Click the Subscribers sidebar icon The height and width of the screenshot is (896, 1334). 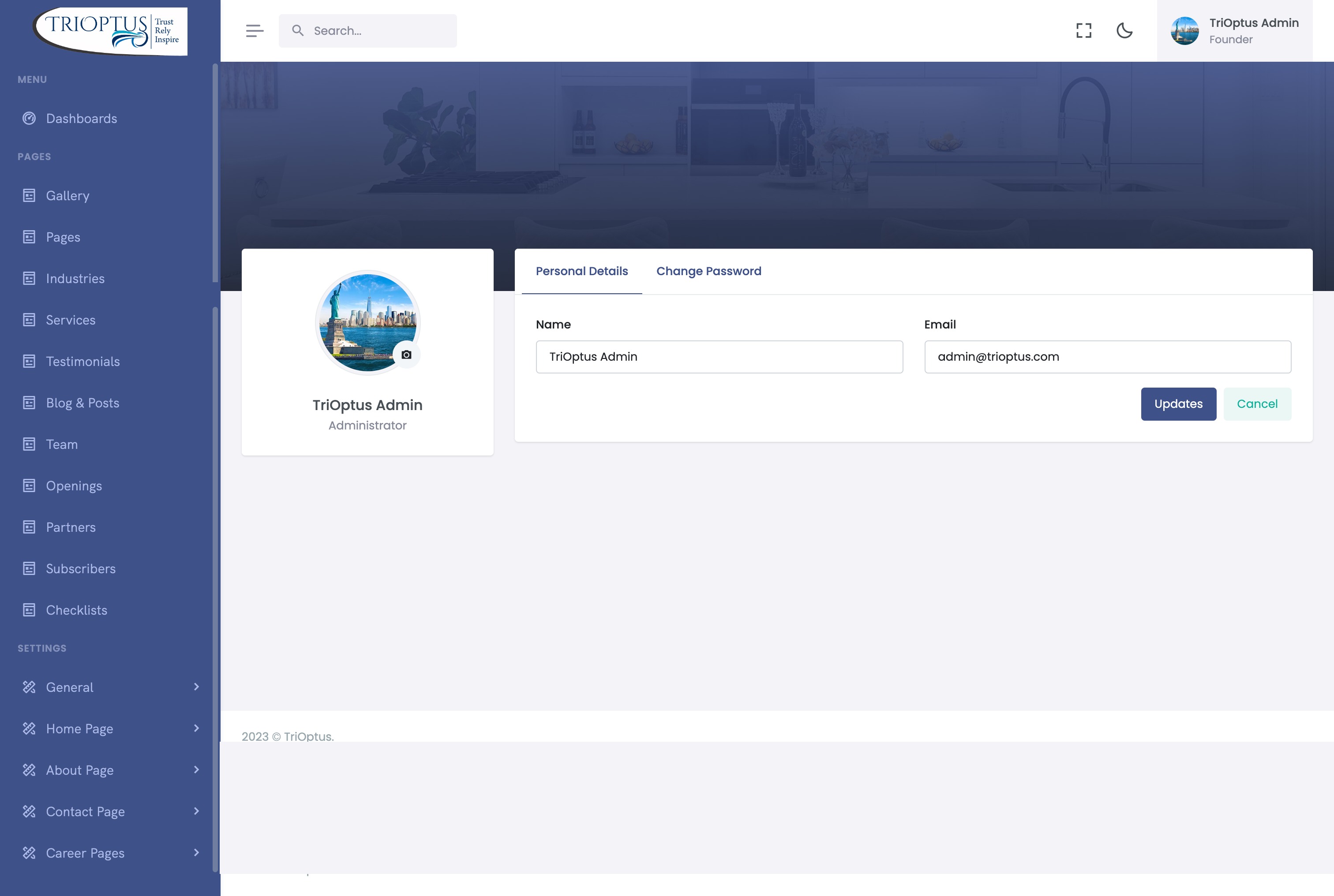coord(29,568)
